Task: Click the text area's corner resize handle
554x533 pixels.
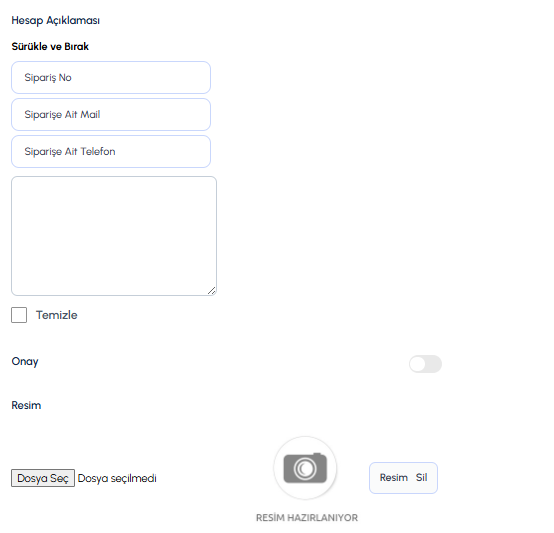Action: (212, 291)
